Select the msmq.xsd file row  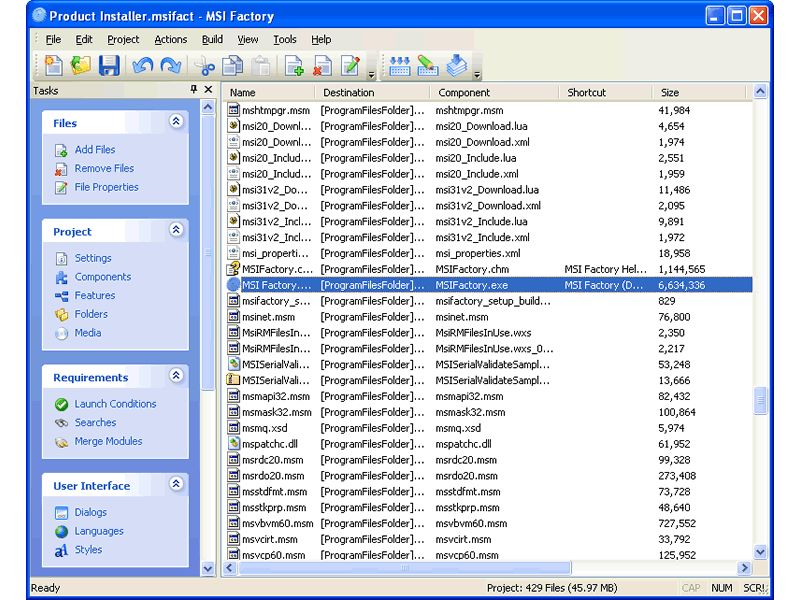[489, 428]
